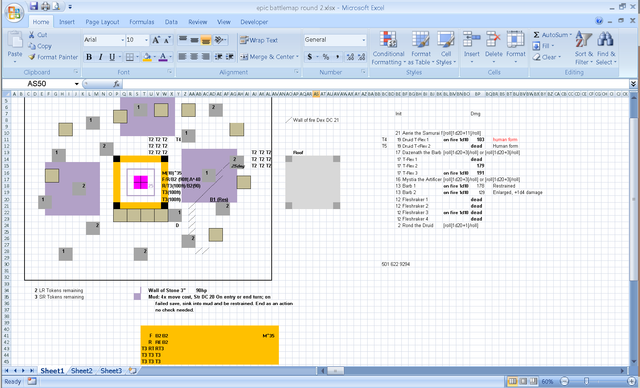Screen dimensions: 640x388
Task: Click the zoom in plus button
Action: pyautogui.click(x=631, y=381)
